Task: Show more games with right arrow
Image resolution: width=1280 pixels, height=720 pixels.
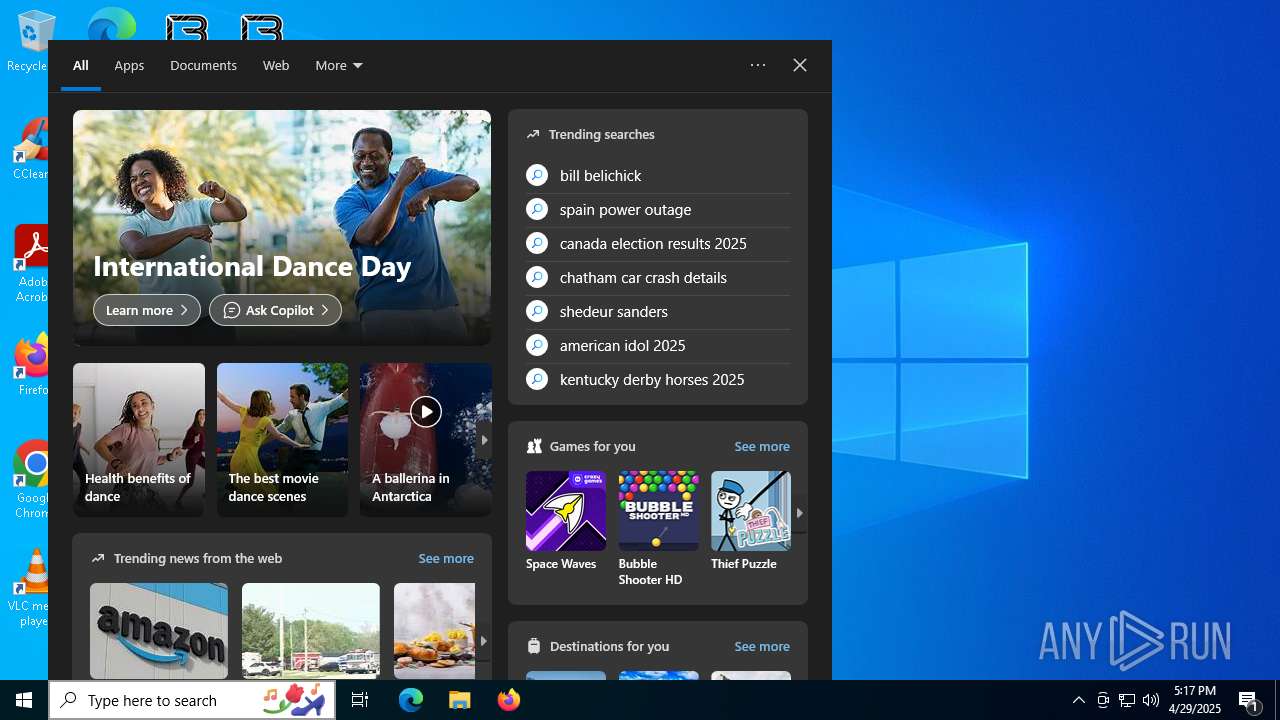Action: (799, 513)
